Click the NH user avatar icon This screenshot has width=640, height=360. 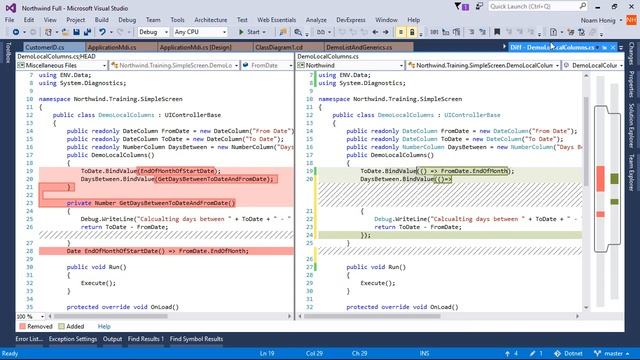click(631, 20)
